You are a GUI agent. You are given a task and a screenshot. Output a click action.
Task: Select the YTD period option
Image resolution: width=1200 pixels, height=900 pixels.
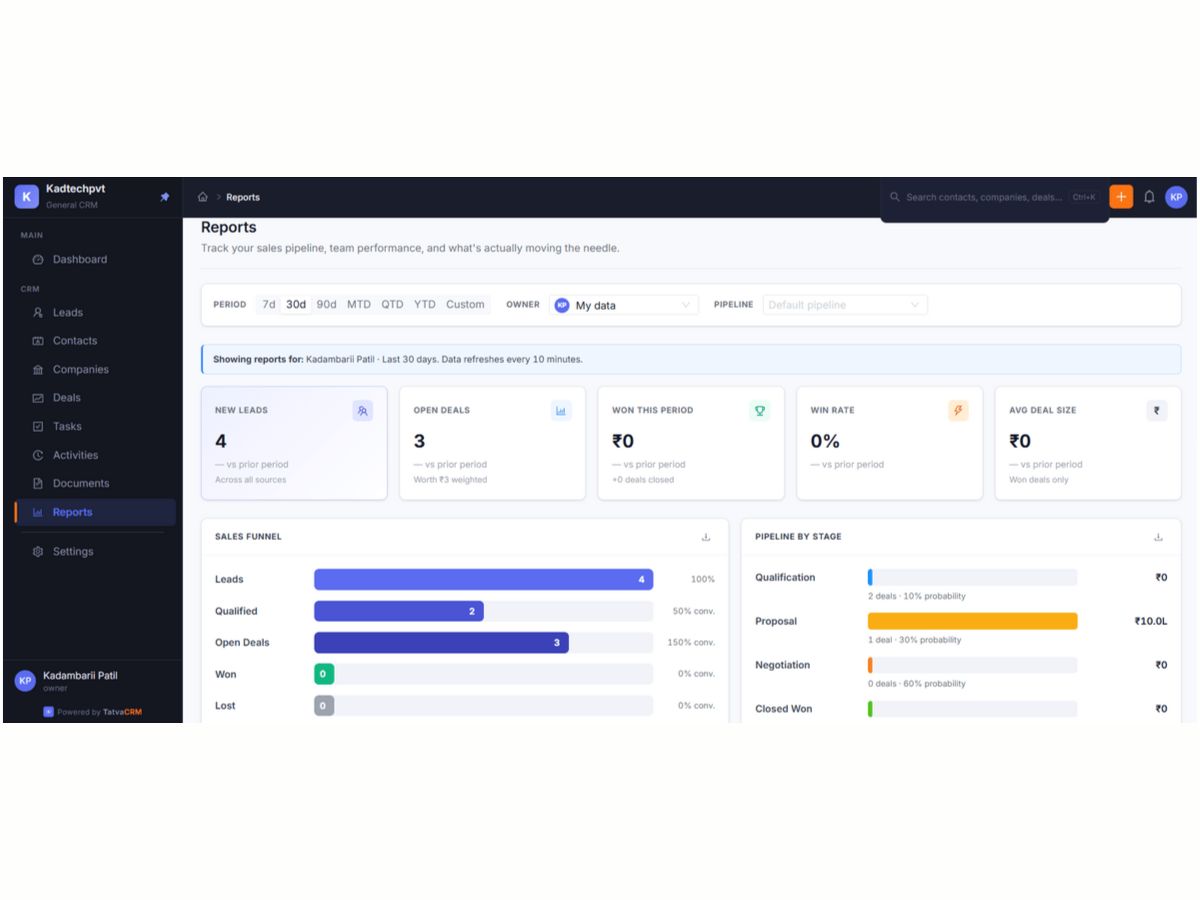click(425, 305)
